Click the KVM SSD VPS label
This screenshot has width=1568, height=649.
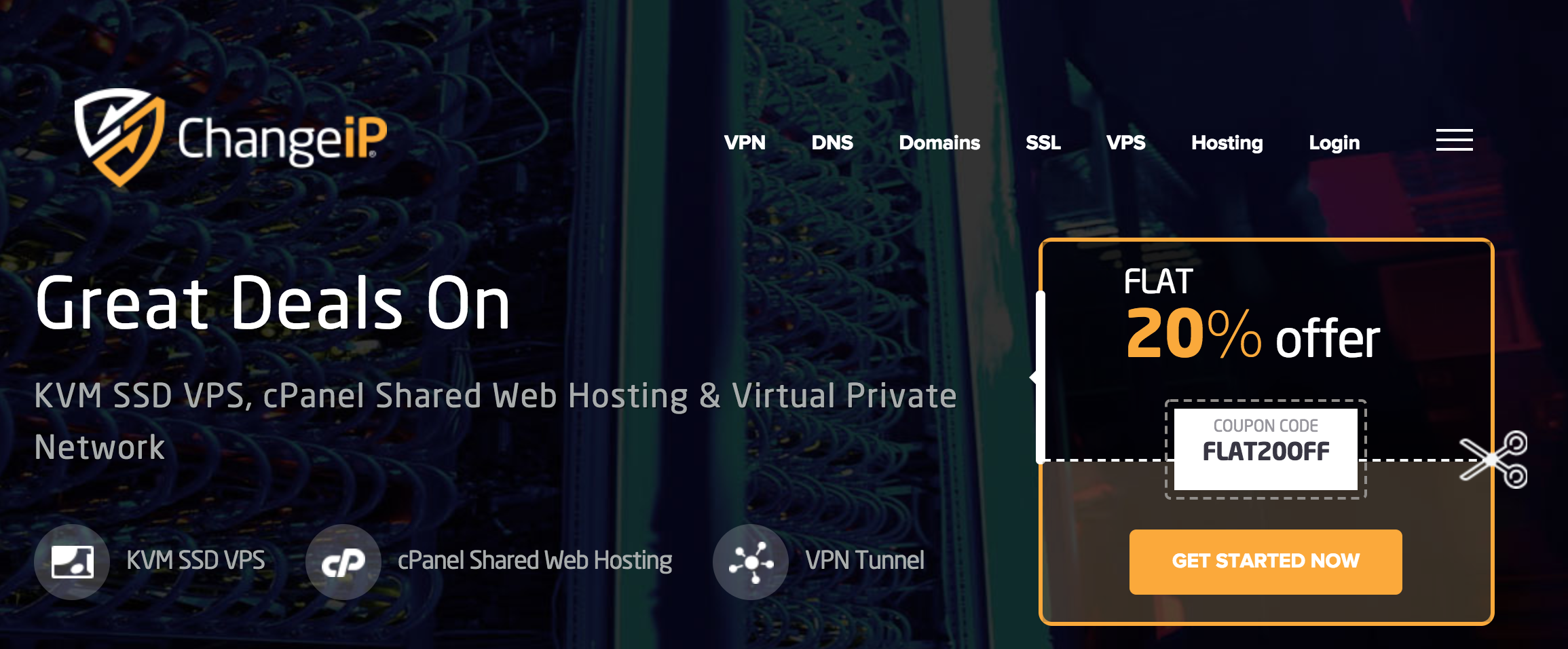195,561
